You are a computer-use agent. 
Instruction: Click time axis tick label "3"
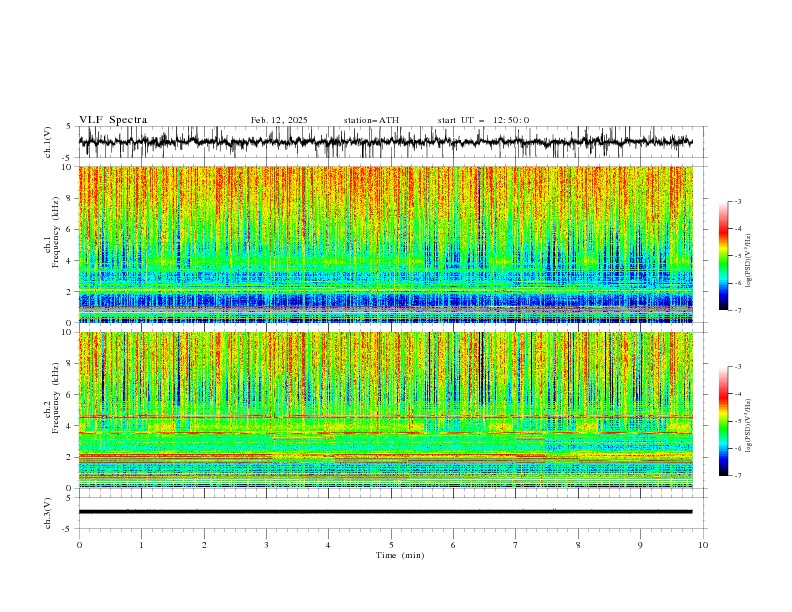tap(266, 545)
